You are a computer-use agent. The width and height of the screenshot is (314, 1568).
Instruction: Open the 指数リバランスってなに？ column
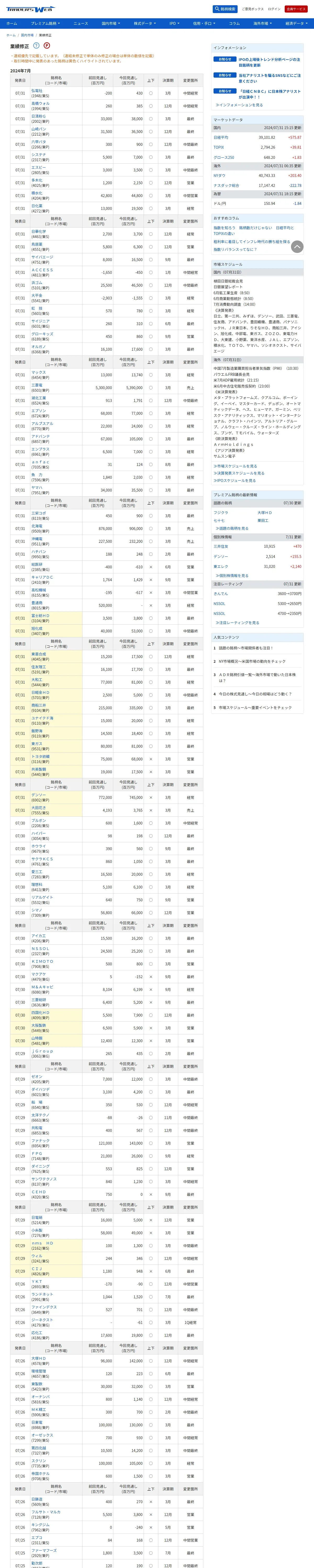[x=235, y=250]
